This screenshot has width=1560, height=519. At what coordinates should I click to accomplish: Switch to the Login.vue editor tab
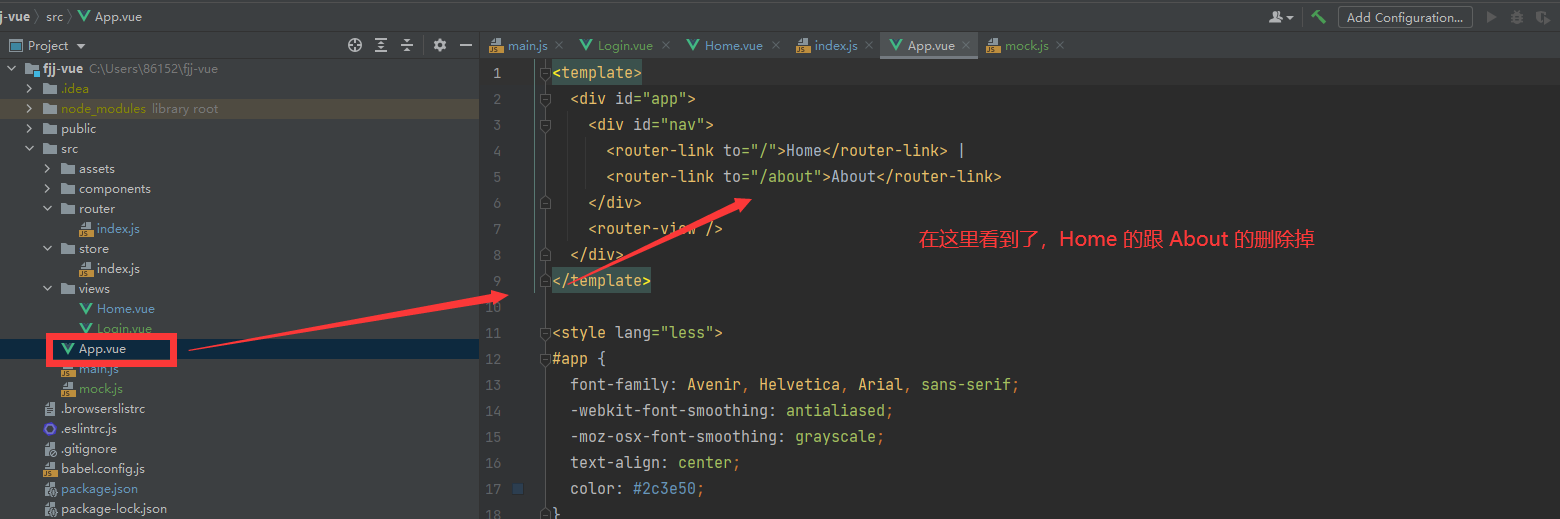(625, 45)
